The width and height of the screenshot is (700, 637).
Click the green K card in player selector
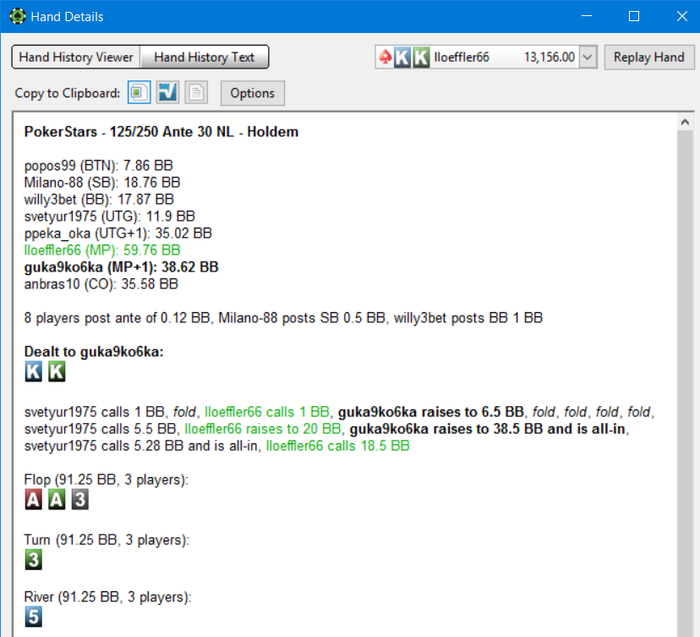coord(421,57)
